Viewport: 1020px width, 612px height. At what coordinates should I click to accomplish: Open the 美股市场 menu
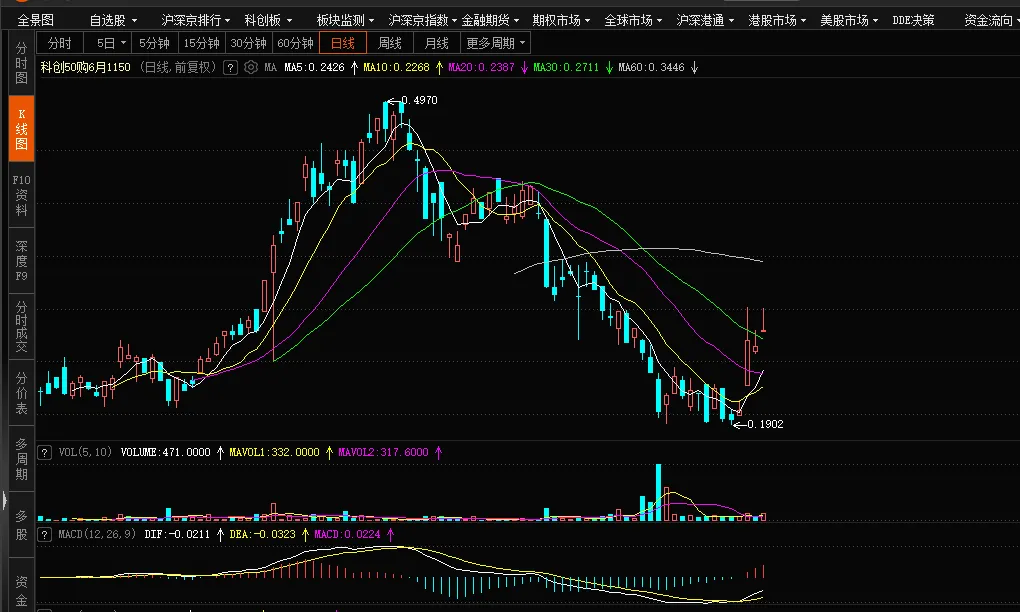[x=849, y=20]
